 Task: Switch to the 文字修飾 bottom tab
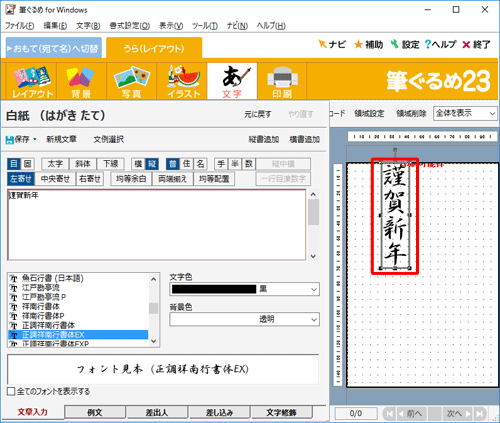[x=281, y=412]
